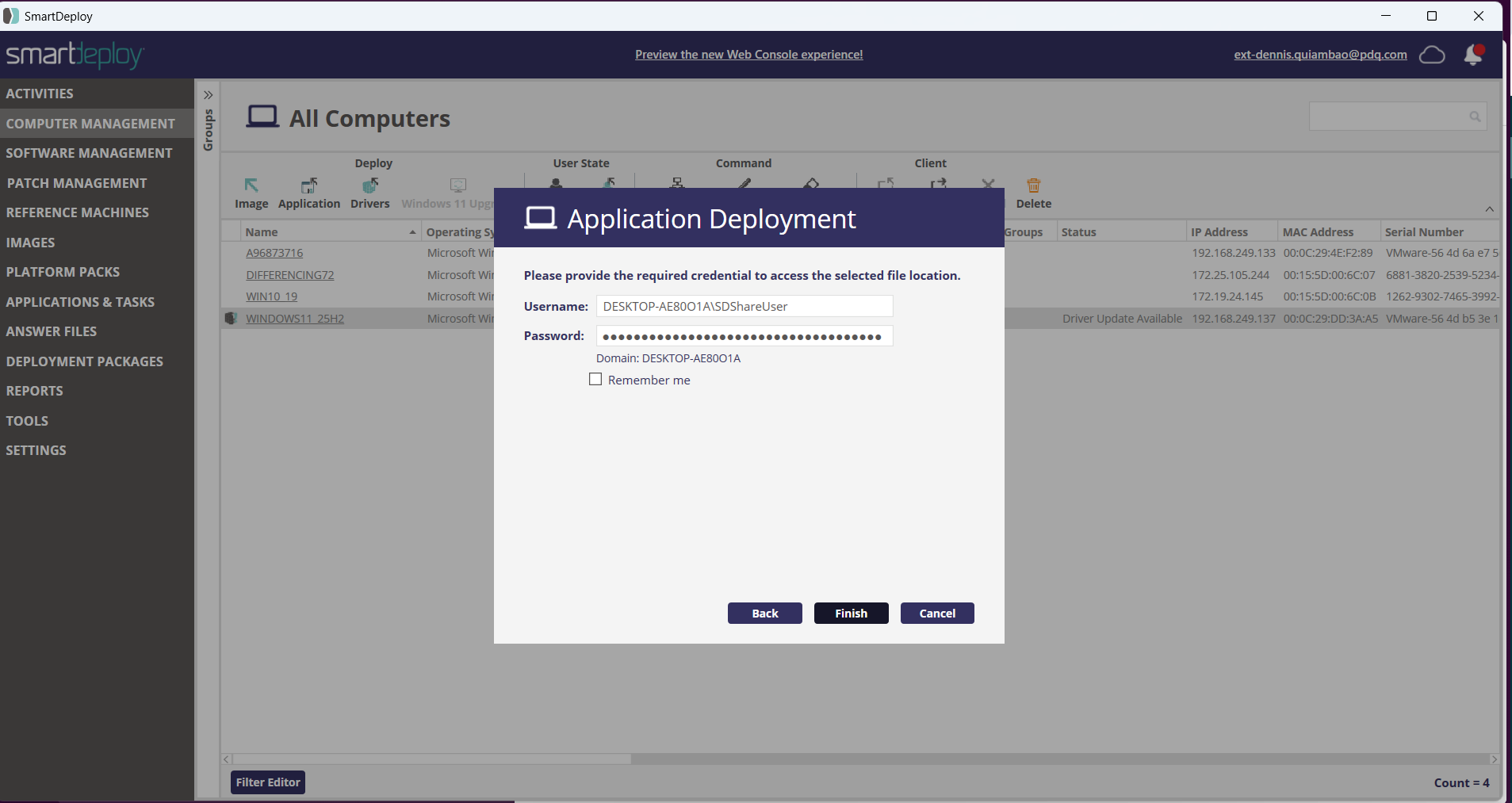This screenshot has width=1512, height=803.
Task: Go Back in Application Deployment wizard
Action: [x=764, y=614]
